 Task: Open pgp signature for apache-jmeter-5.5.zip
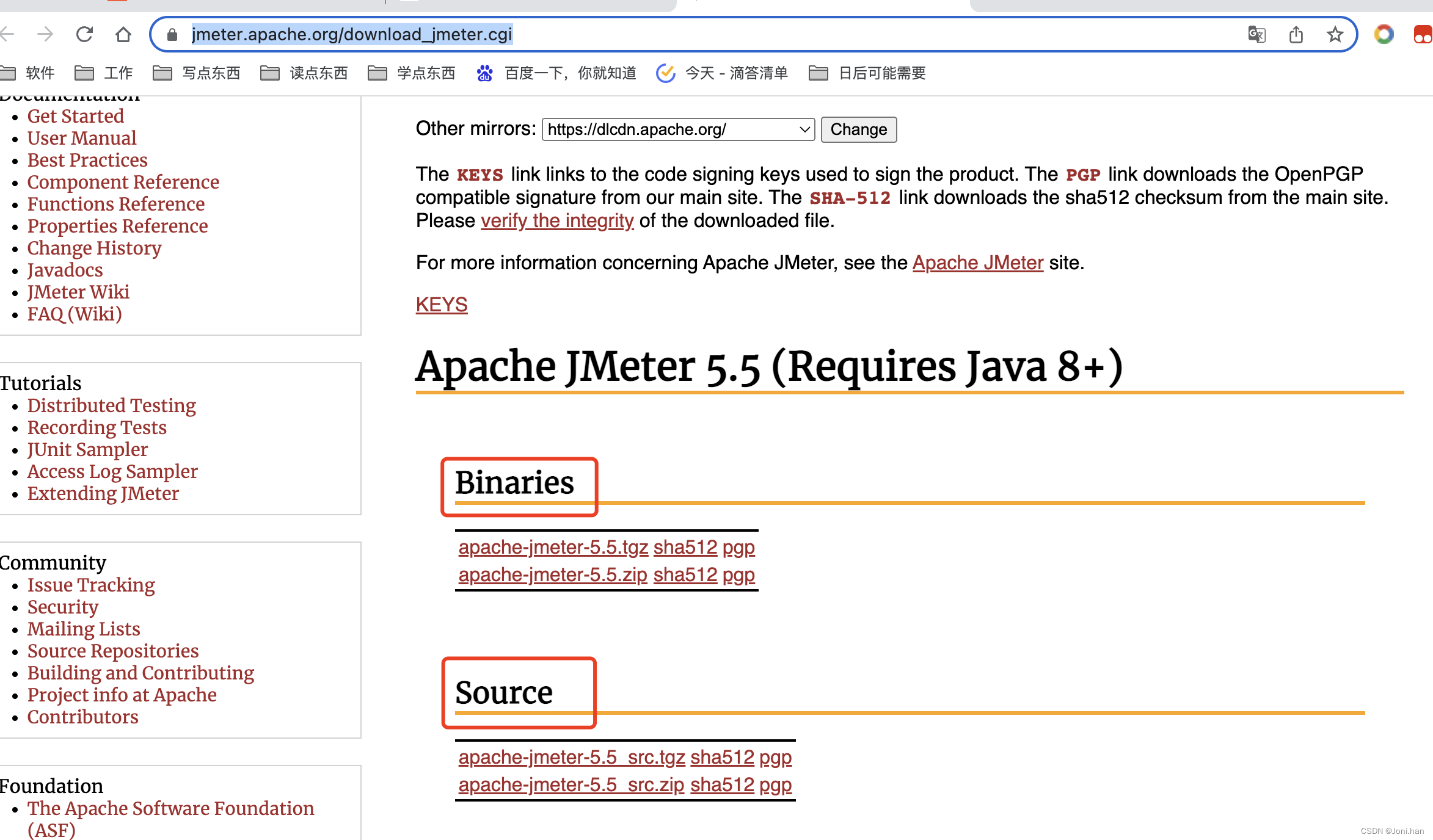click(738, 575)
